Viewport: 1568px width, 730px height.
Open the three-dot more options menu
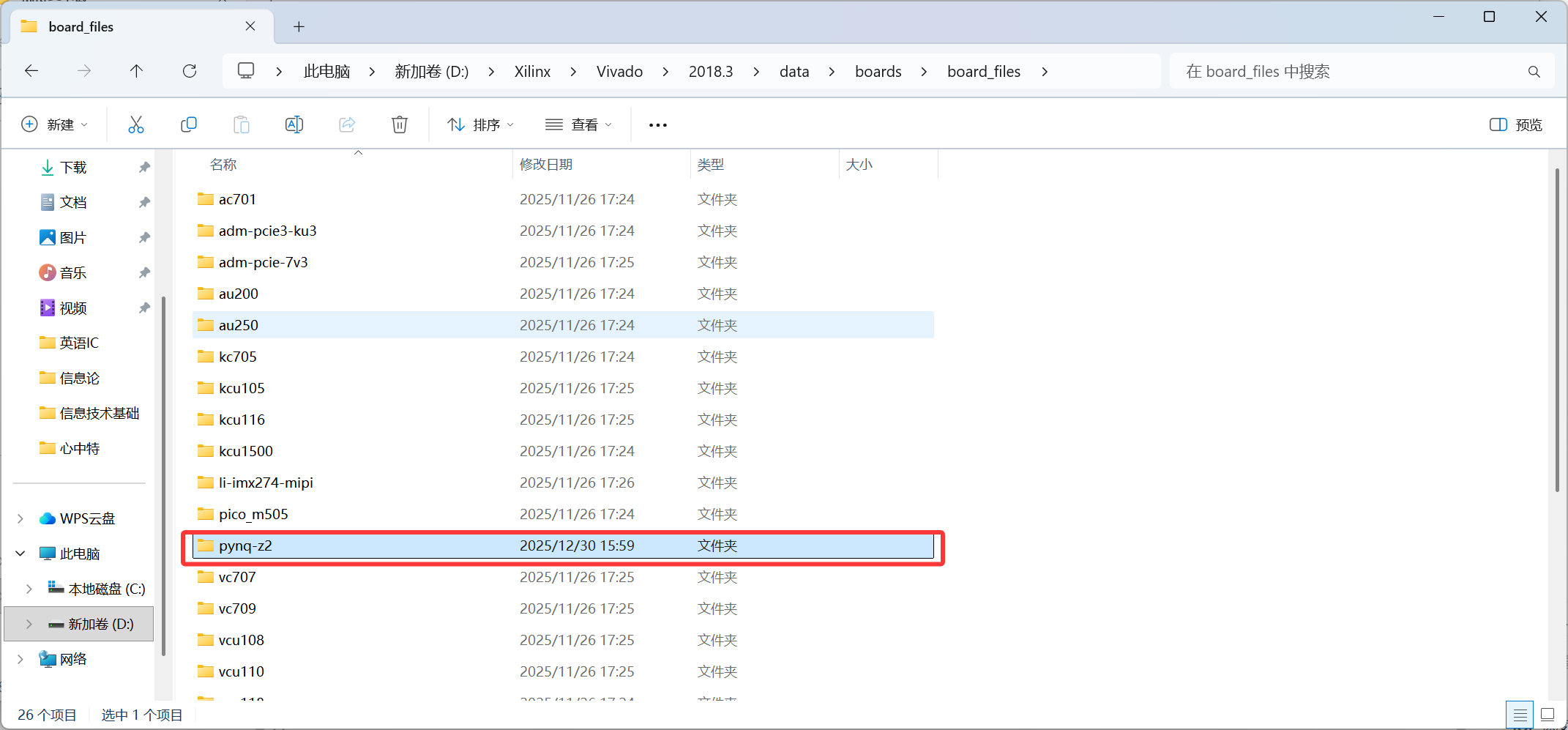(x=658, y=125)
